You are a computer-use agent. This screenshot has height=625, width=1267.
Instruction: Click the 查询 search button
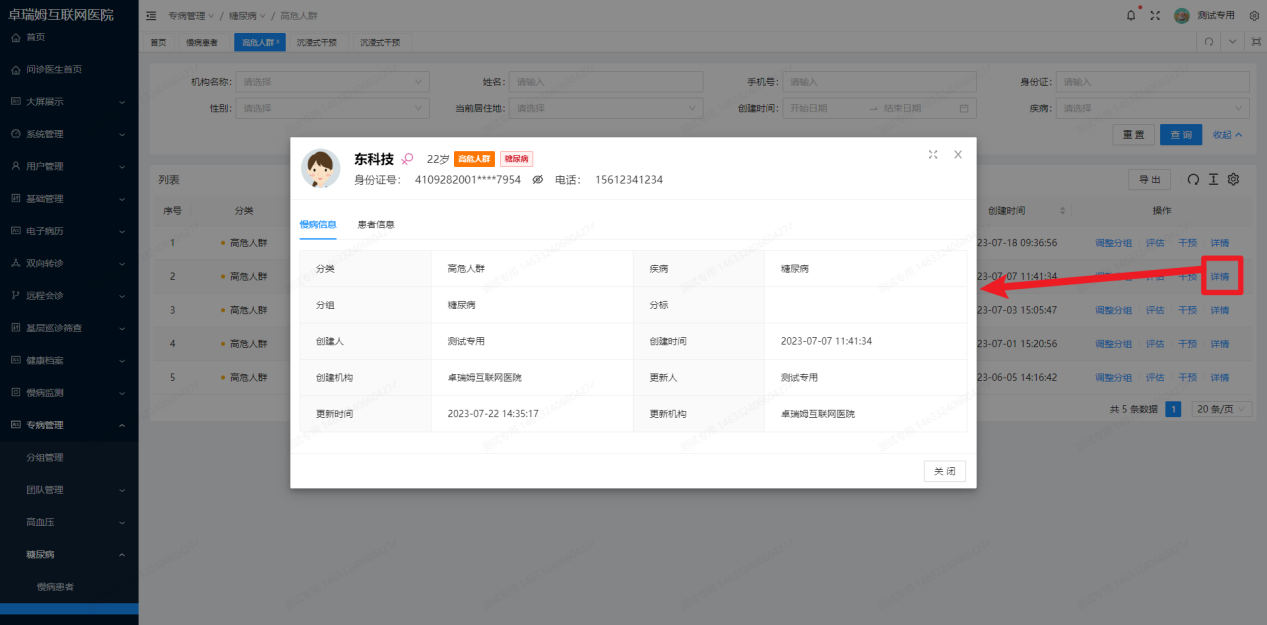pos(1181,133)
